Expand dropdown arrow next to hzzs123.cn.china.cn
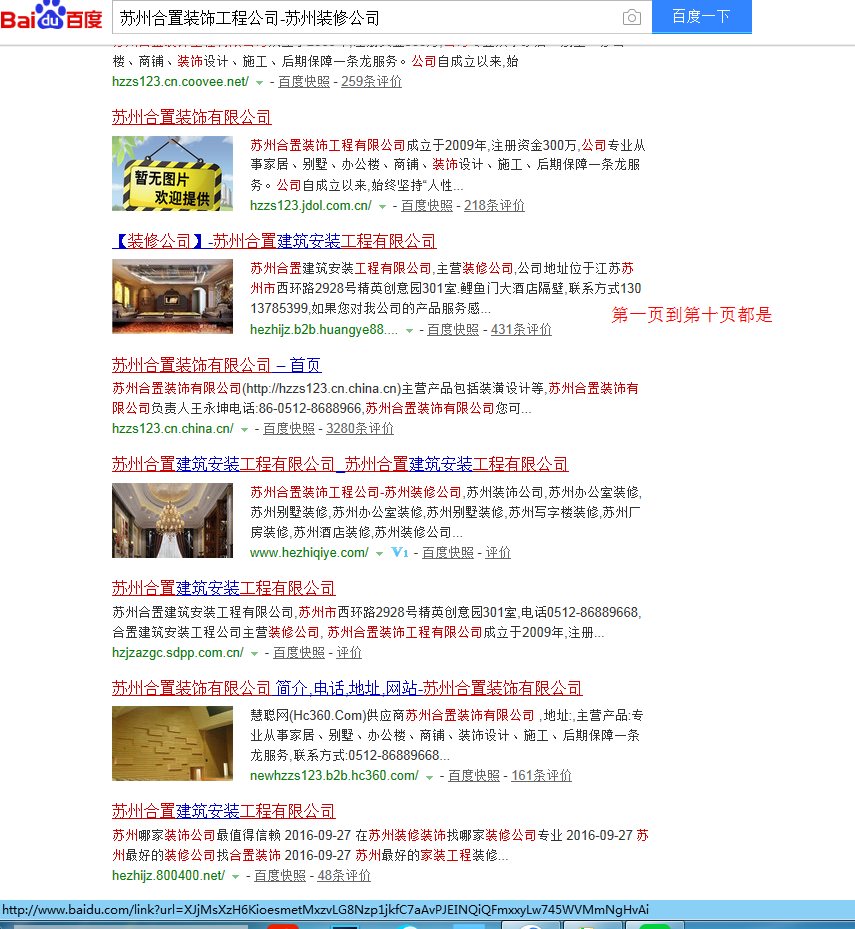 tap(244, 430)
